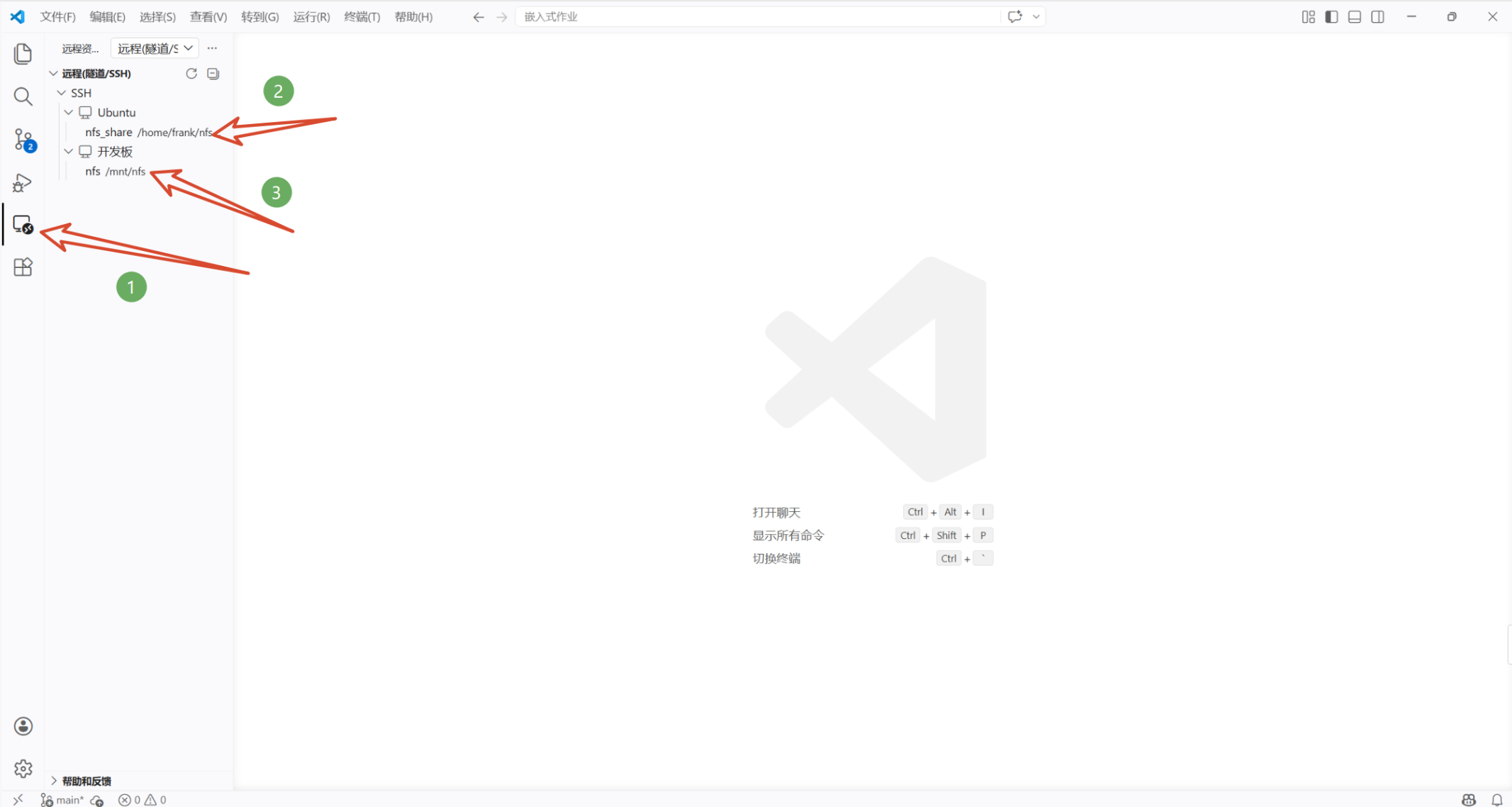Open the 远程(隧道/SSH) dropdown selector
Image resolution: width=1512 pixels, height=807 pixels.
click(x=155, y=48)
